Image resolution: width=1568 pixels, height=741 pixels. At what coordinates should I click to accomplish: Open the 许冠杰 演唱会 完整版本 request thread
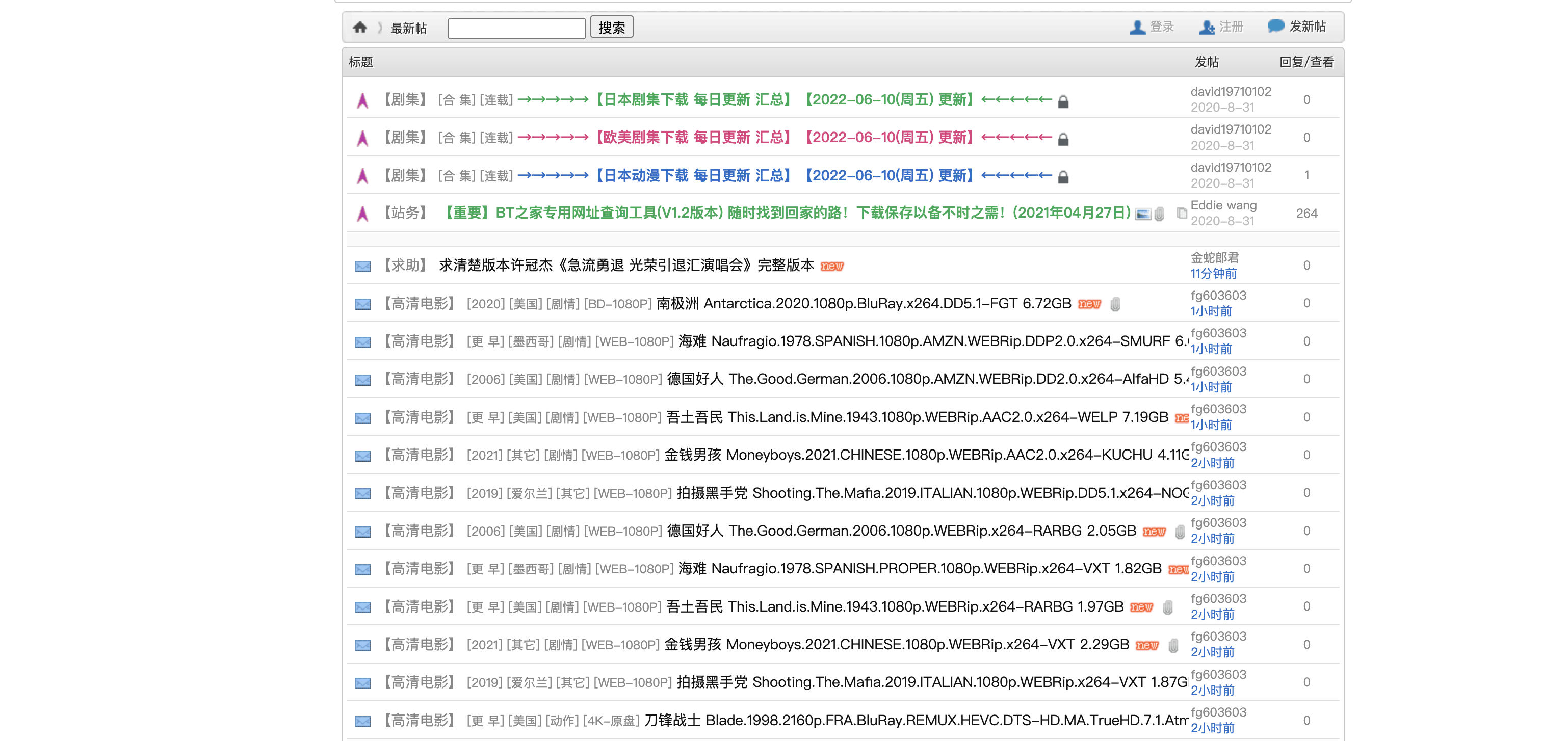(x=626, y=265)
